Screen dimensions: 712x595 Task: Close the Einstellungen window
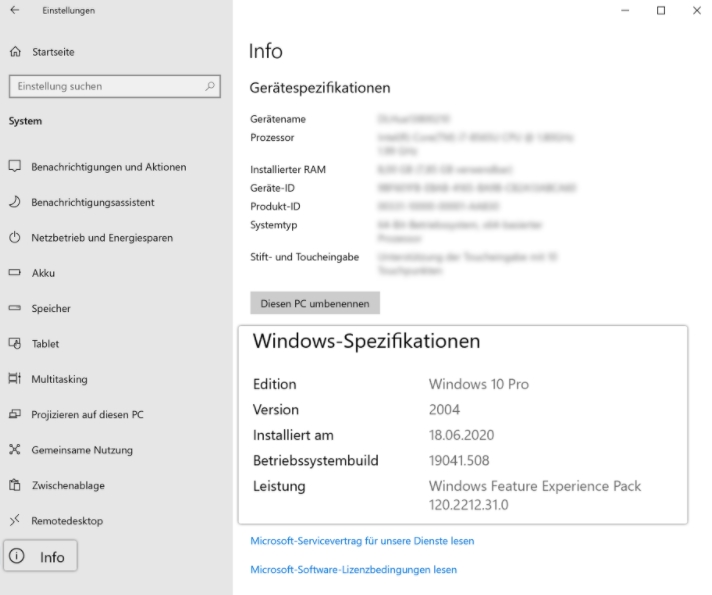click(697, 10)
